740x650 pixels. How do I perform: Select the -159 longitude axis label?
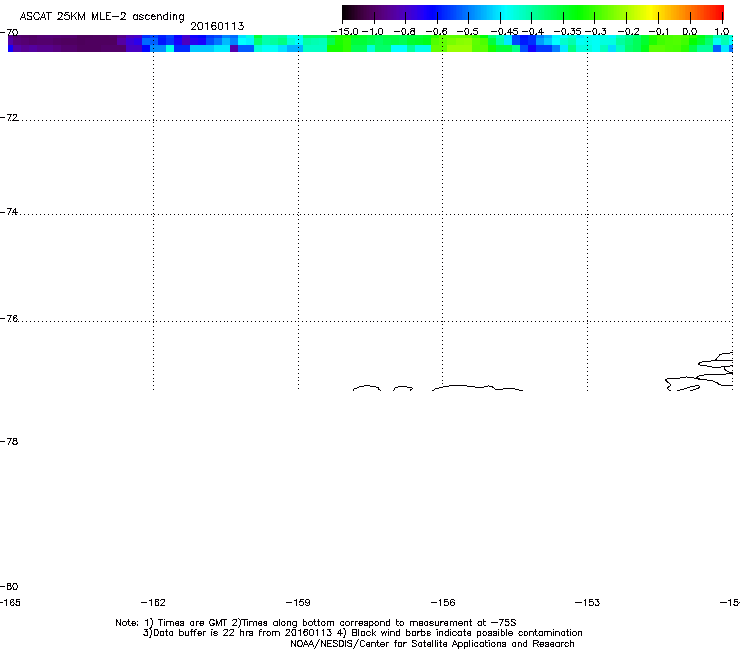pos(298,602)
